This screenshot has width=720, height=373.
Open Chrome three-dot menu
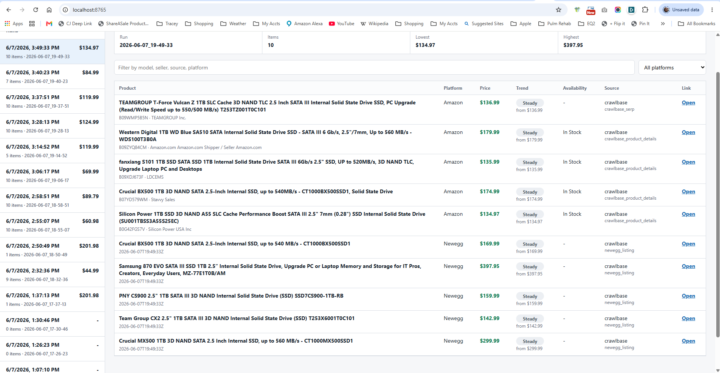coord(712,10)
